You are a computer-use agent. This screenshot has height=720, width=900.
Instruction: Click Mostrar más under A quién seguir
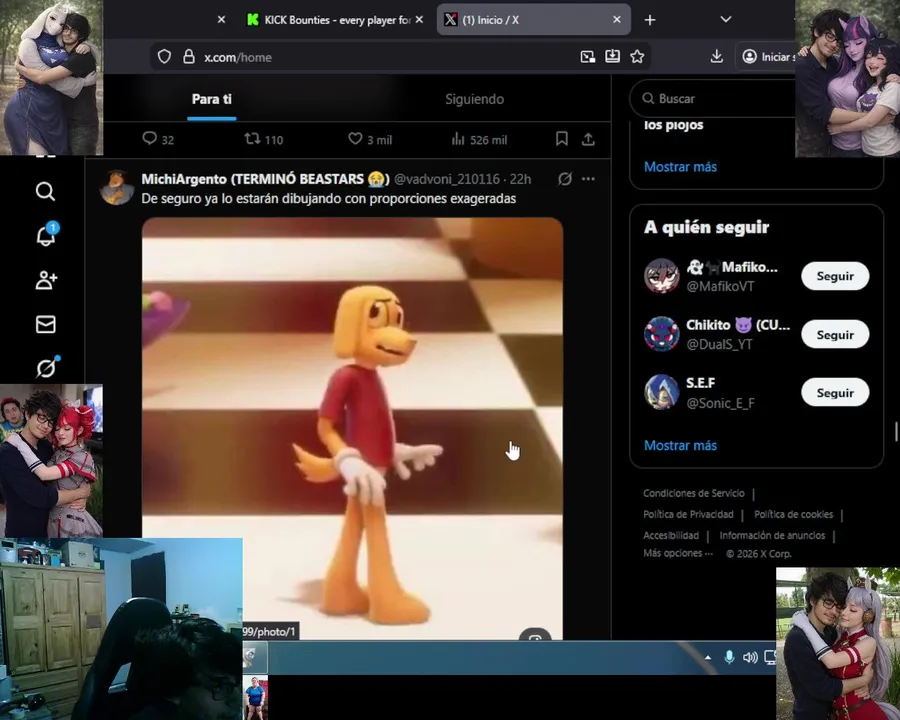pos(680,445)
